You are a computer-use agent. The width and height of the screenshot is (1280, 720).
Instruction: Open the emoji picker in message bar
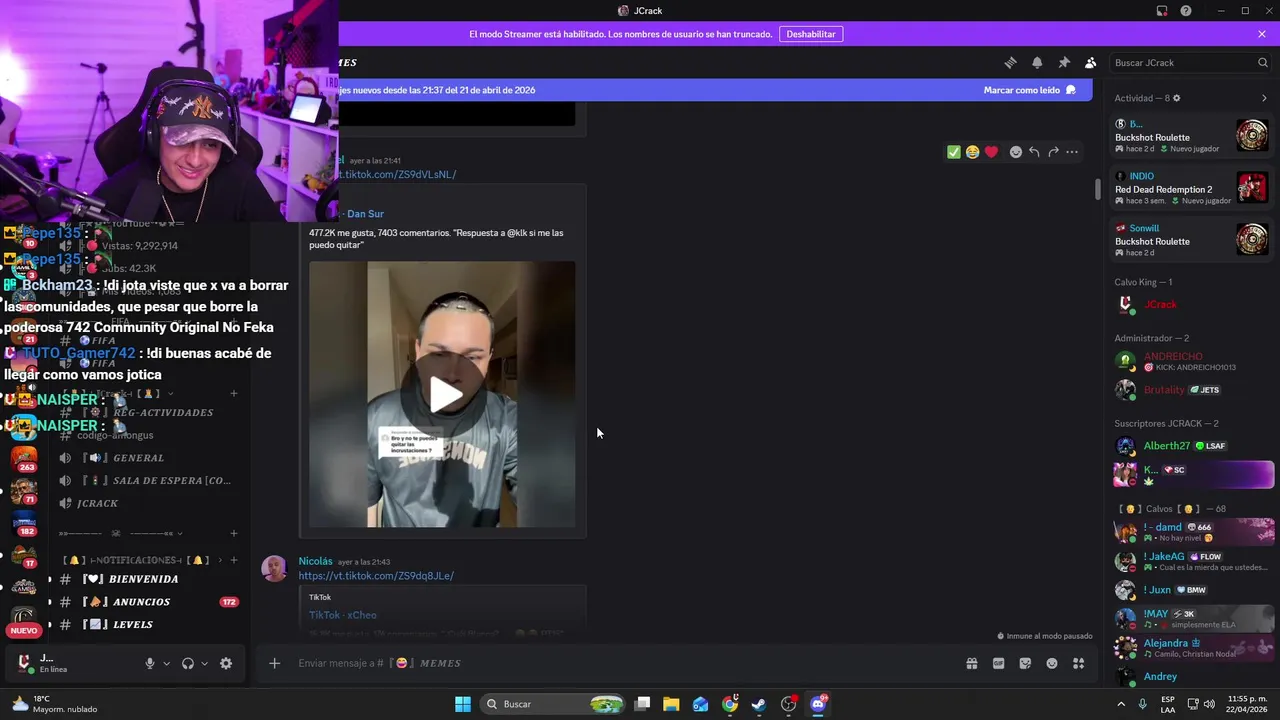[1052, 663]
